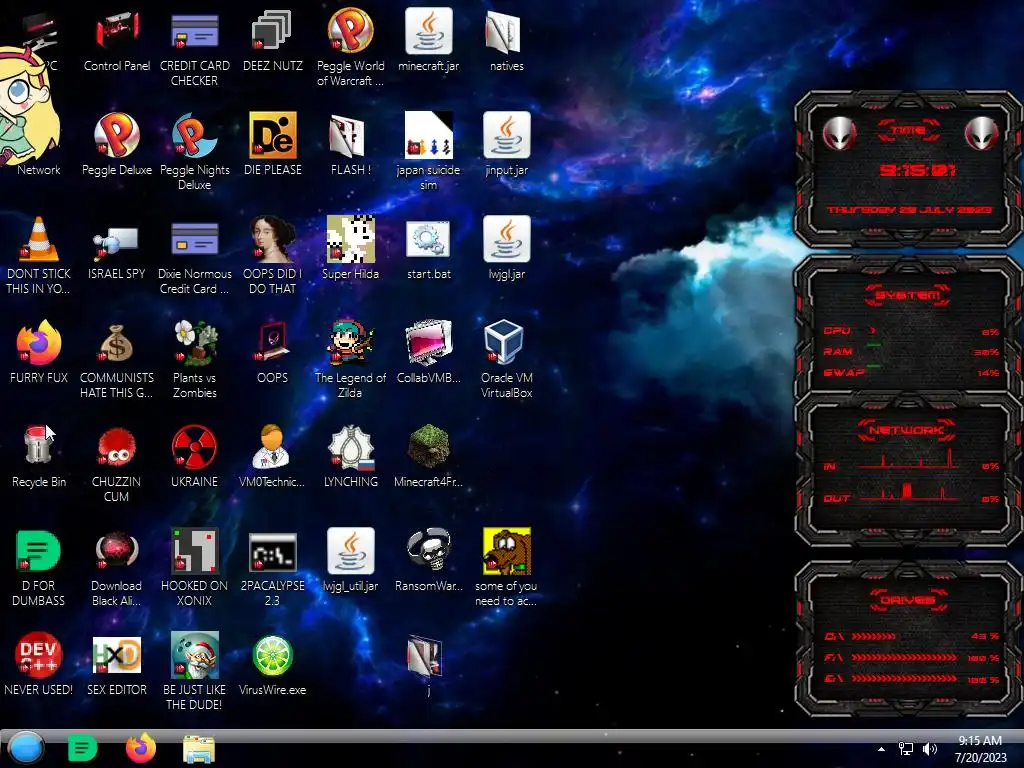Click the left alien head in Time widget

coord(839,134)
